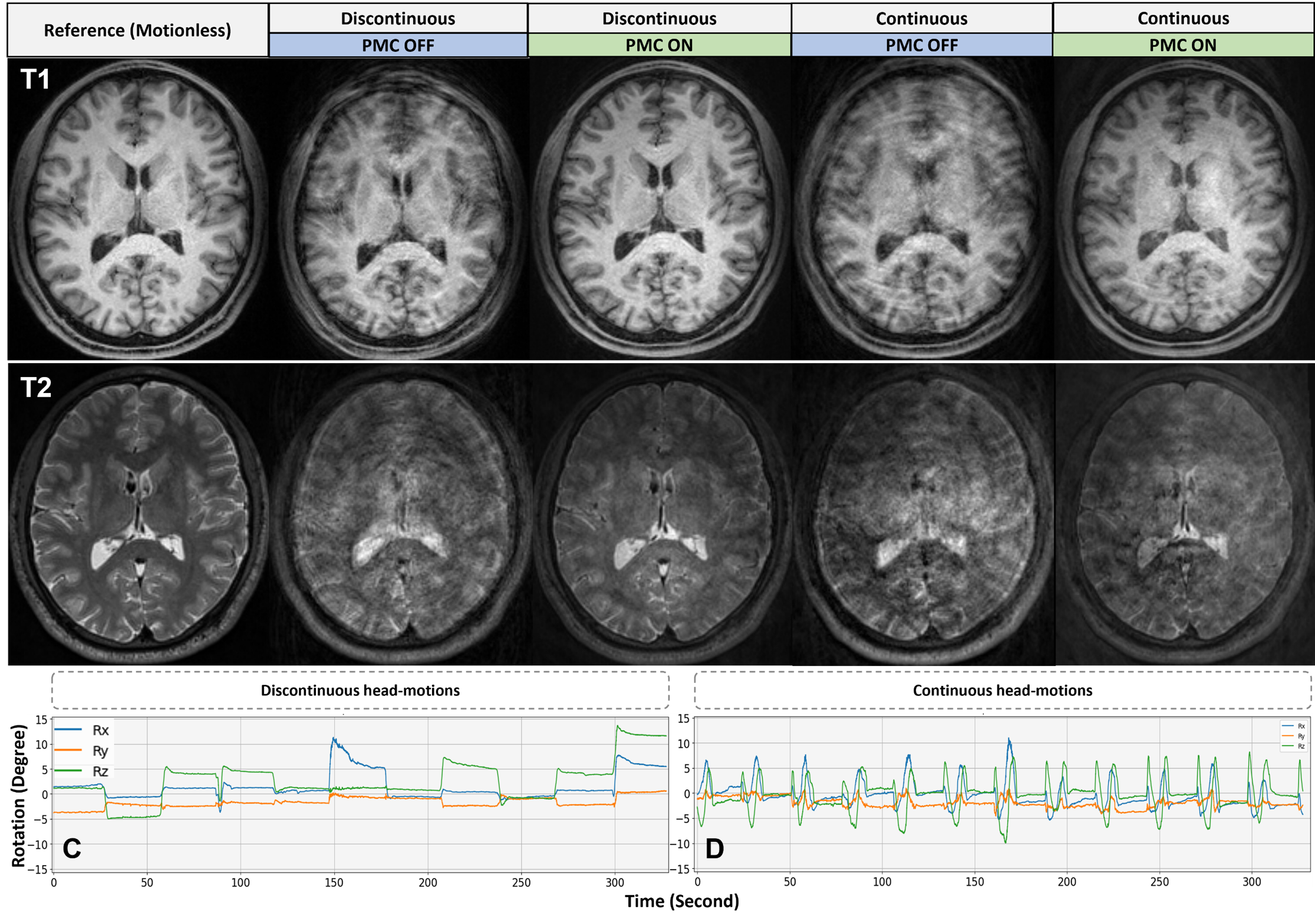This screenshot has width=1315, height=924.
Task: Select T1 discontinuous PMC ON brain image
Action: coord(660,209)
